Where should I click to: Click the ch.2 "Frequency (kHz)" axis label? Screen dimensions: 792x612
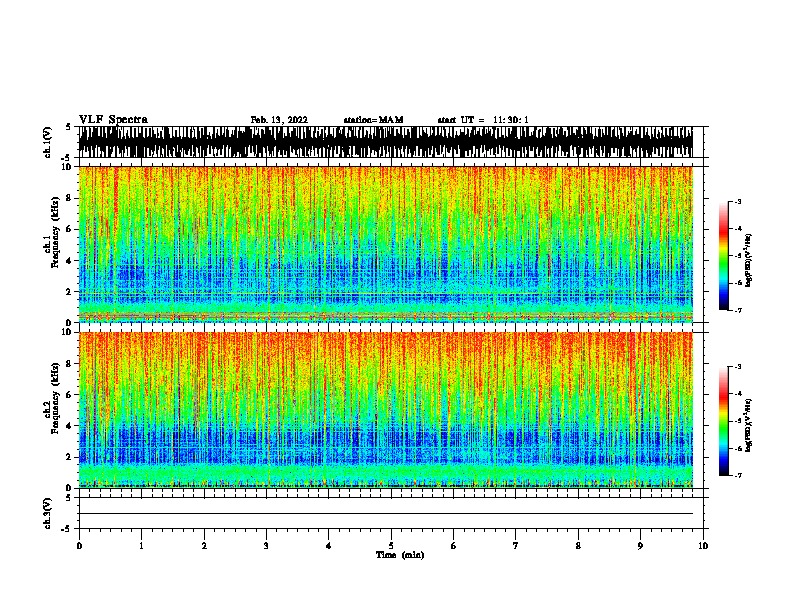pos(55,398)
